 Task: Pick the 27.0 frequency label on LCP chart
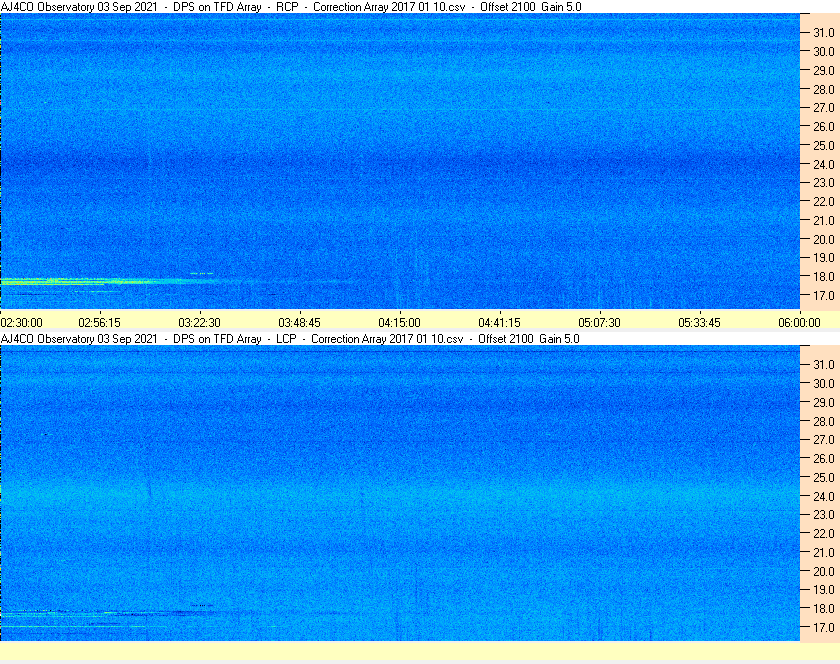(x=824, y=440)
